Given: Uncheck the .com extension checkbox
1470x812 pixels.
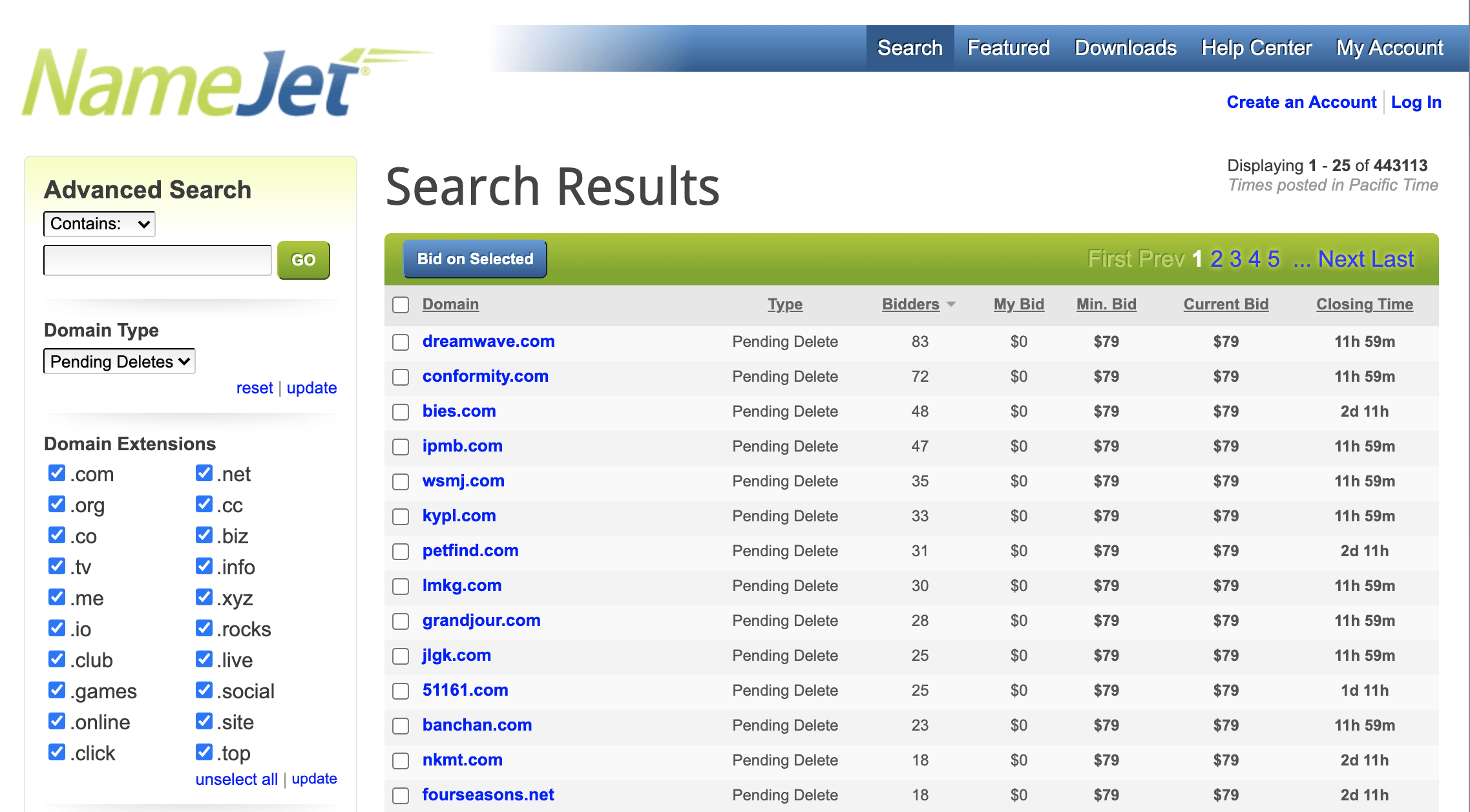Looking at the screenshot, I should [57, 473].
